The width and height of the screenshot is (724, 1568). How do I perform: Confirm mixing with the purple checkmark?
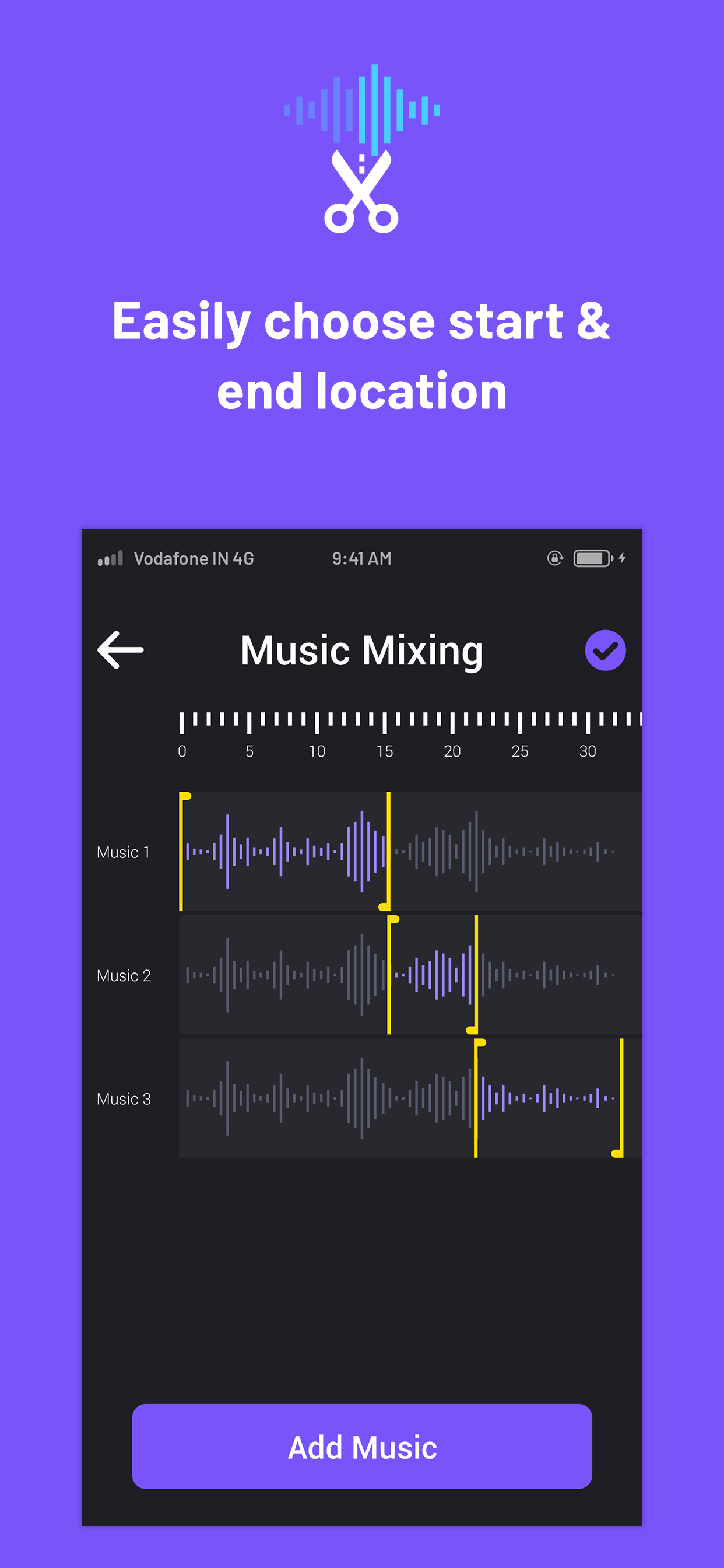pos(605,650)
